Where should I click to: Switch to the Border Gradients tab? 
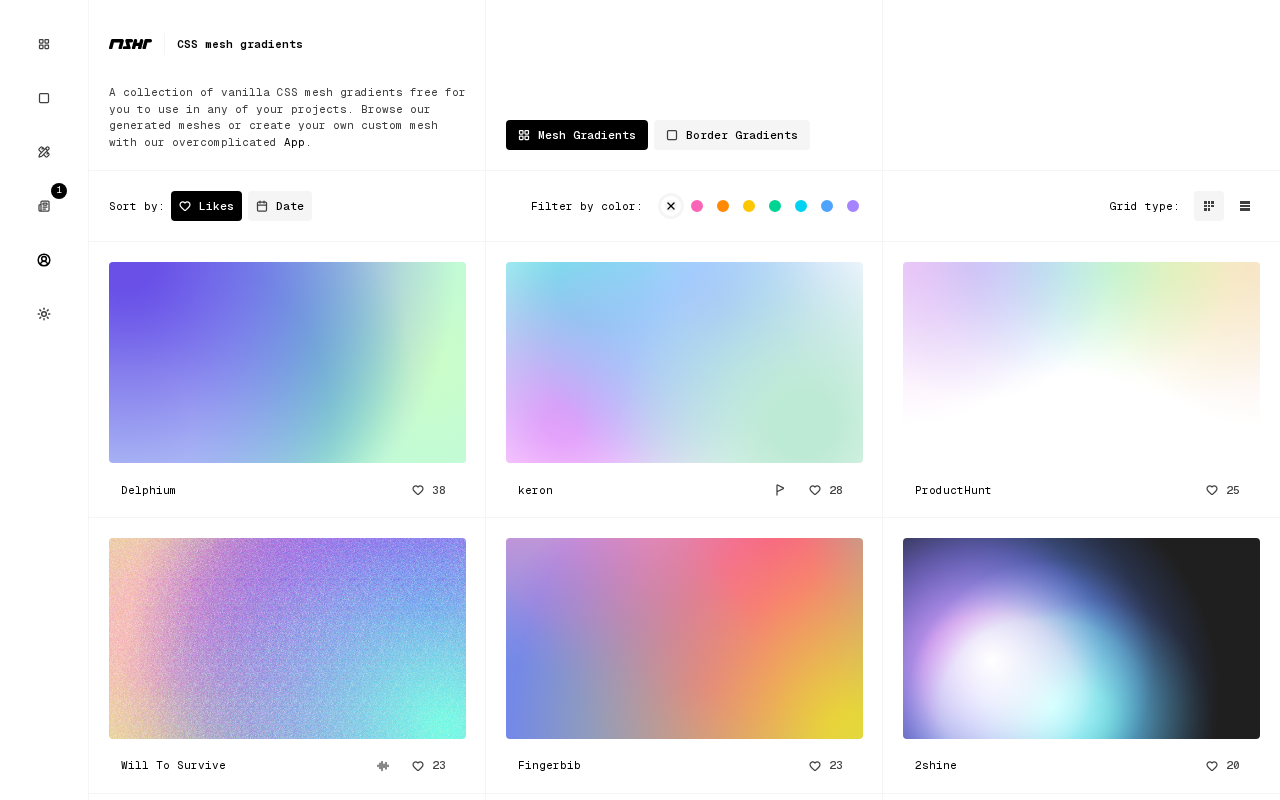(x=732, y=135)
